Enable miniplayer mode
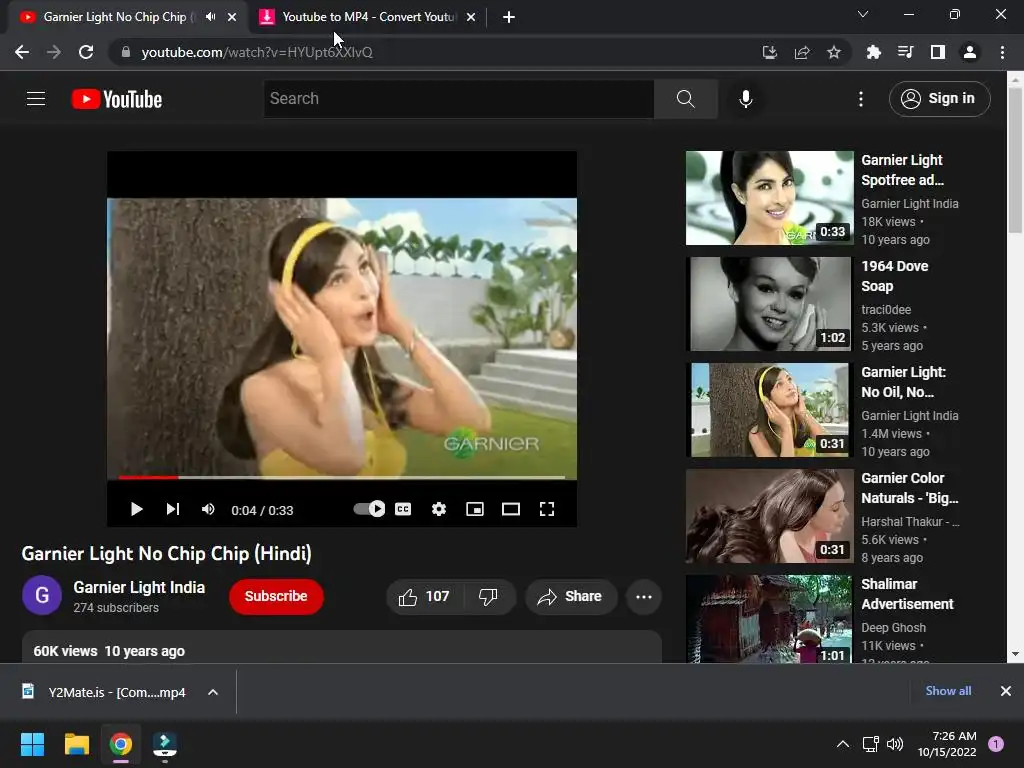 (475, 509)
